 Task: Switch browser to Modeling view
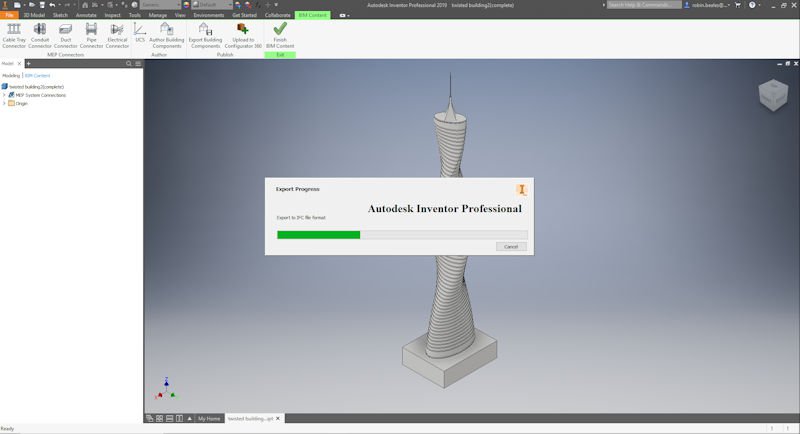(x=11, y=75)
